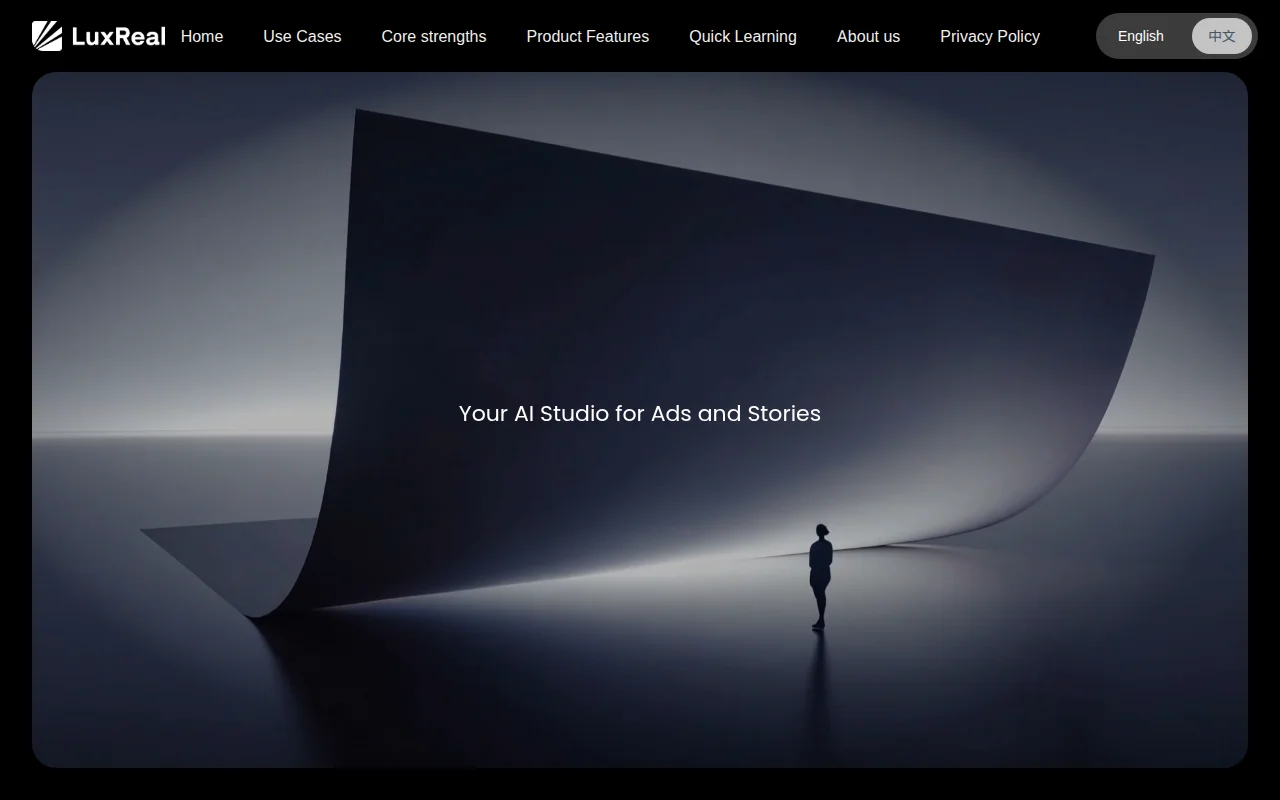This screenshot has height=800, width=1280.
Task: Open the Privacy Policy link
Action: coord(990,36)
